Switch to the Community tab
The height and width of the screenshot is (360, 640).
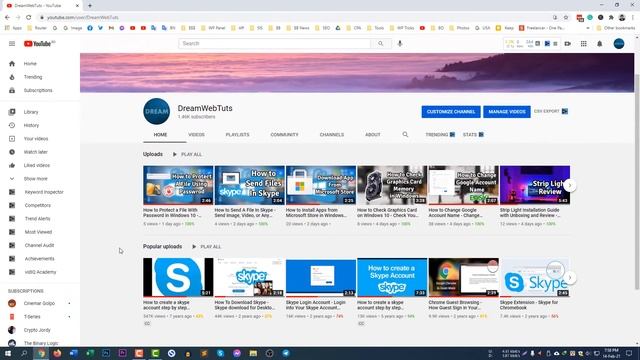[284, 135]
